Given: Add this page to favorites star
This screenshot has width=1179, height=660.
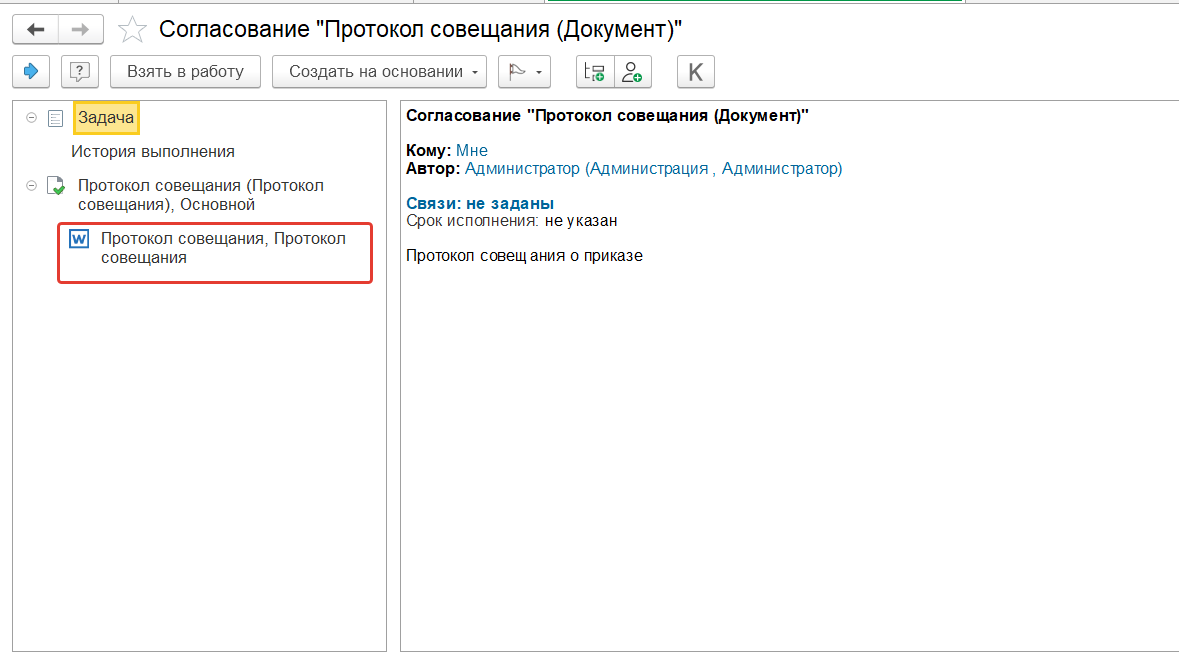Looking at the screenshot, I should point(132,30).
